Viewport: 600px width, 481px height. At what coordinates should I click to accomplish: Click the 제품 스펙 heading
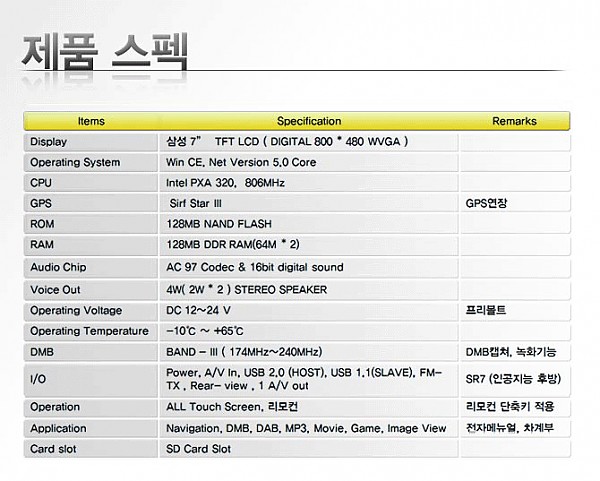104,52
